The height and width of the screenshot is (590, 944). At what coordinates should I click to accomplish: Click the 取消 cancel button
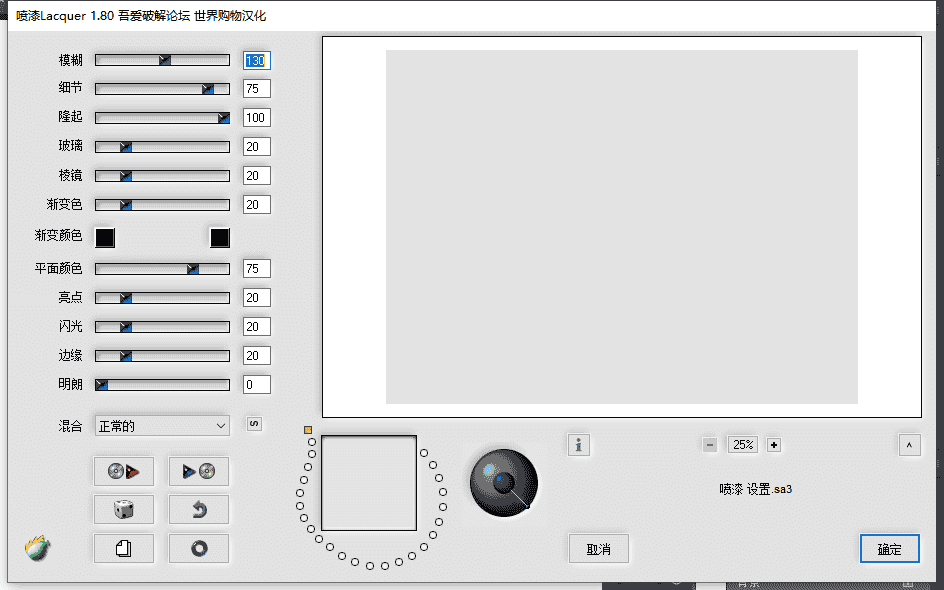tap(598, 549)
